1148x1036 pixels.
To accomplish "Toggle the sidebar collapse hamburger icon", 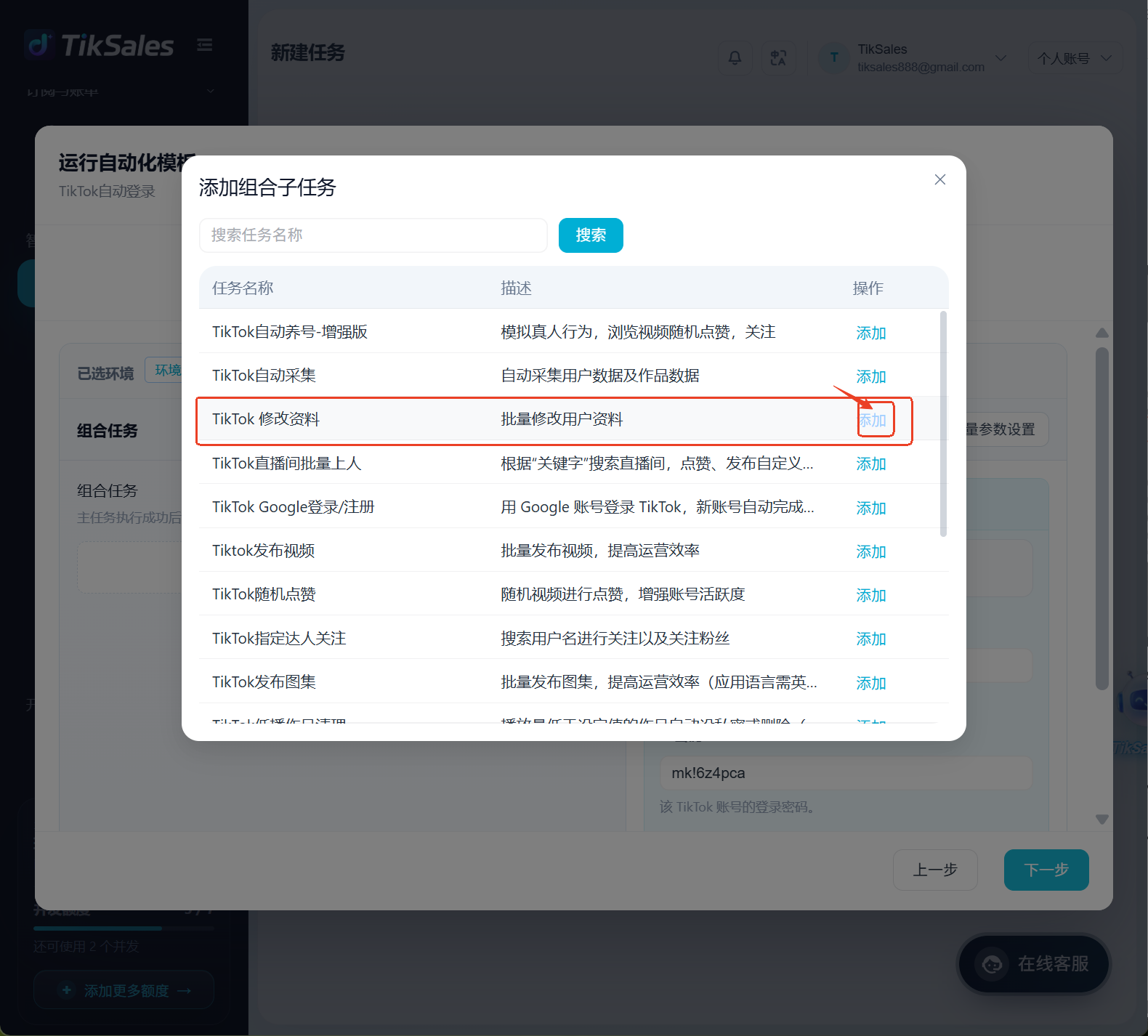I will [205, 45].
